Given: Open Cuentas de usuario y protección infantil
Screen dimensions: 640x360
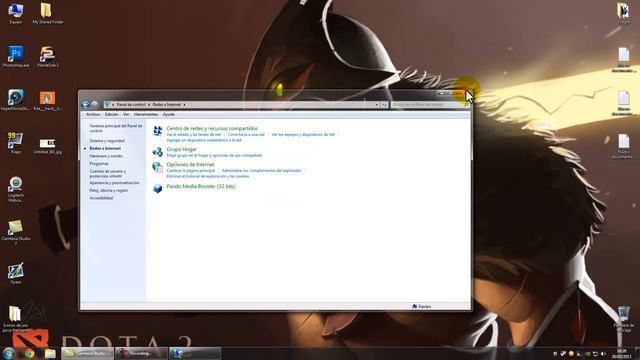Looking at the screenshot, I should tap(108, 174).
